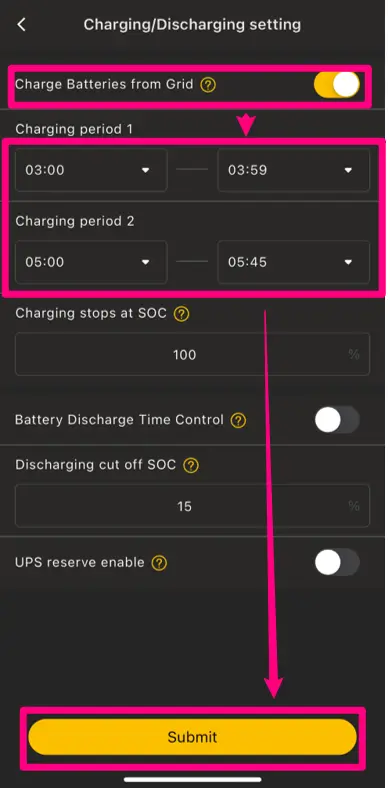The image size is (390, 788).
Task: Tap the Charging period 2 label
Action: (75, 222)
